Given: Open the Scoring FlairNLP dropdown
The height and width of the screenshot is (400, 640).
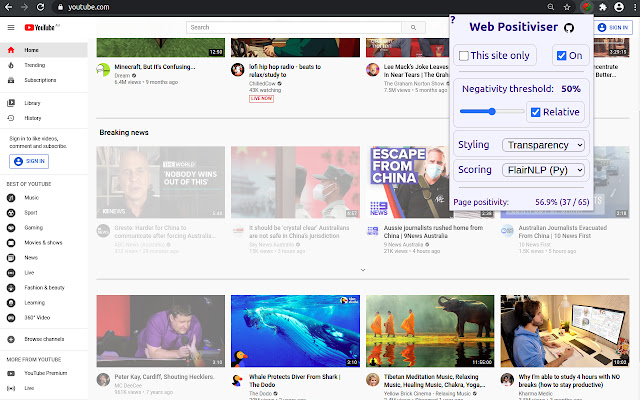Looking at the screenshot, I should point(543,170).
